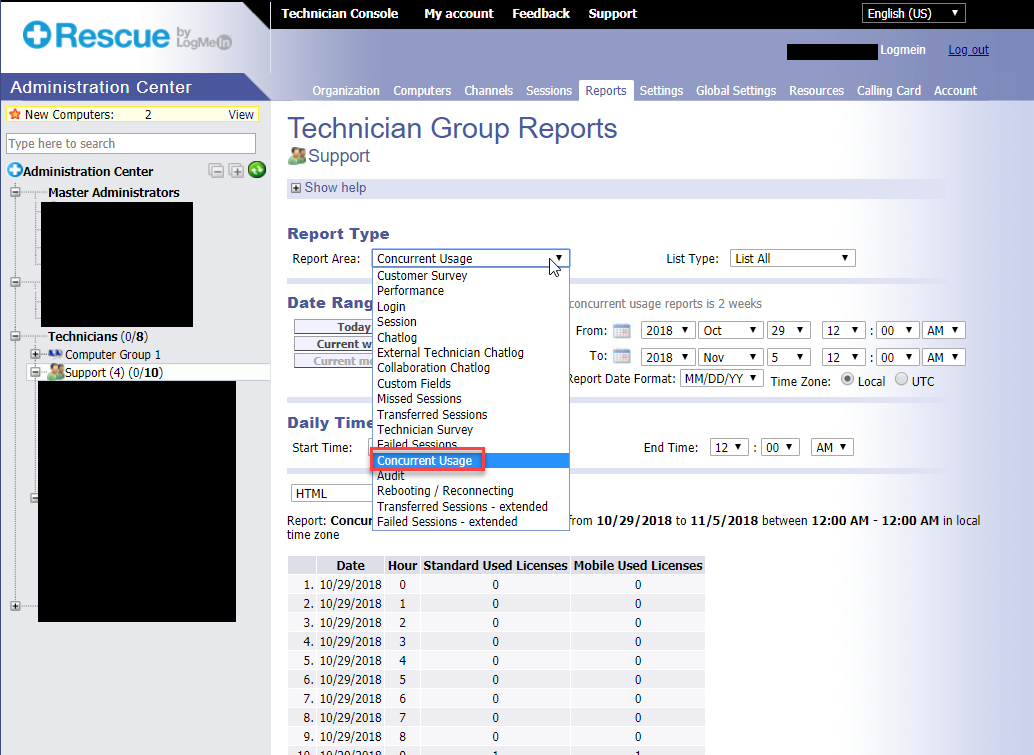
Task: Click the Log out link
Action: click(x=968, y=50)
